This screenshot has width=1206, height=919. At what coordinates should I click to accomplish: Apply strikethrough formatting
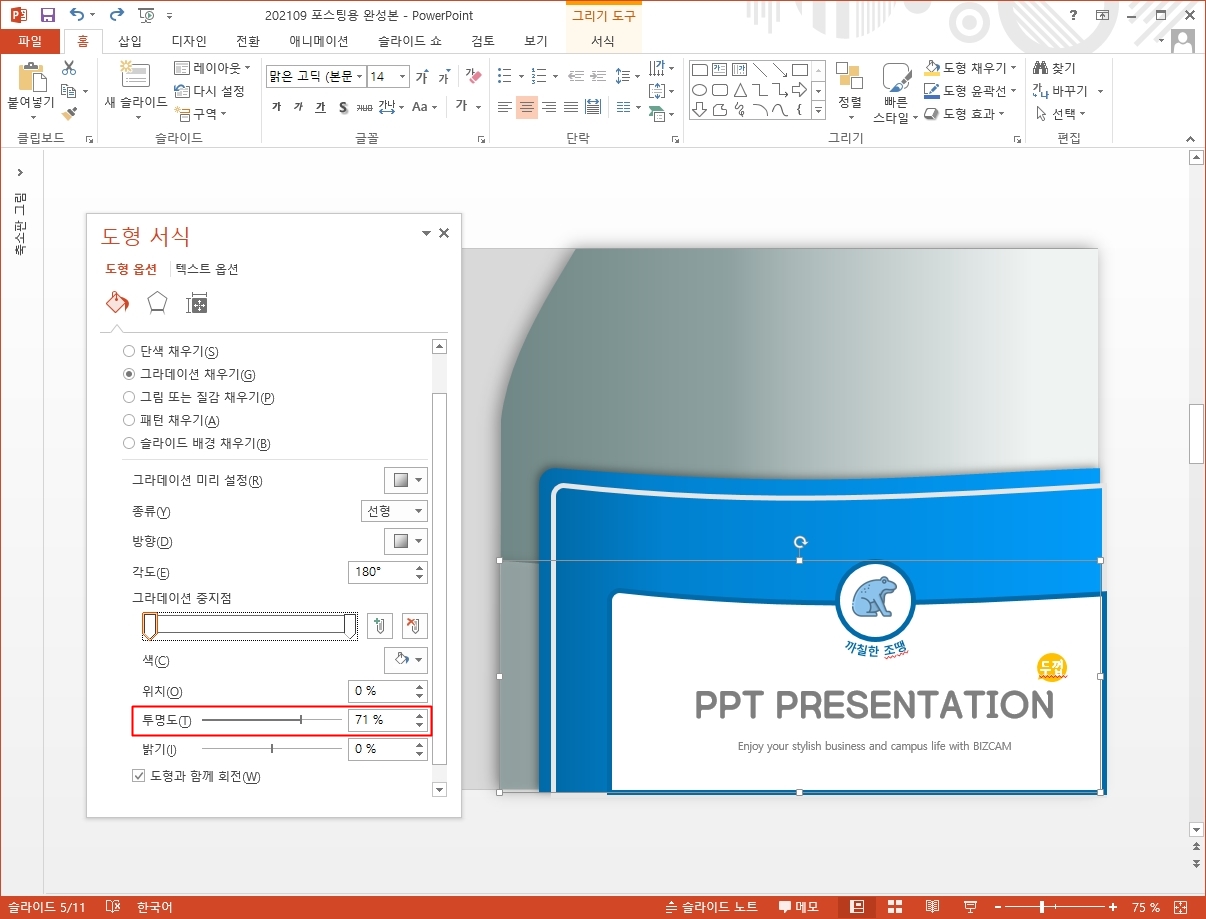point(365,107)
